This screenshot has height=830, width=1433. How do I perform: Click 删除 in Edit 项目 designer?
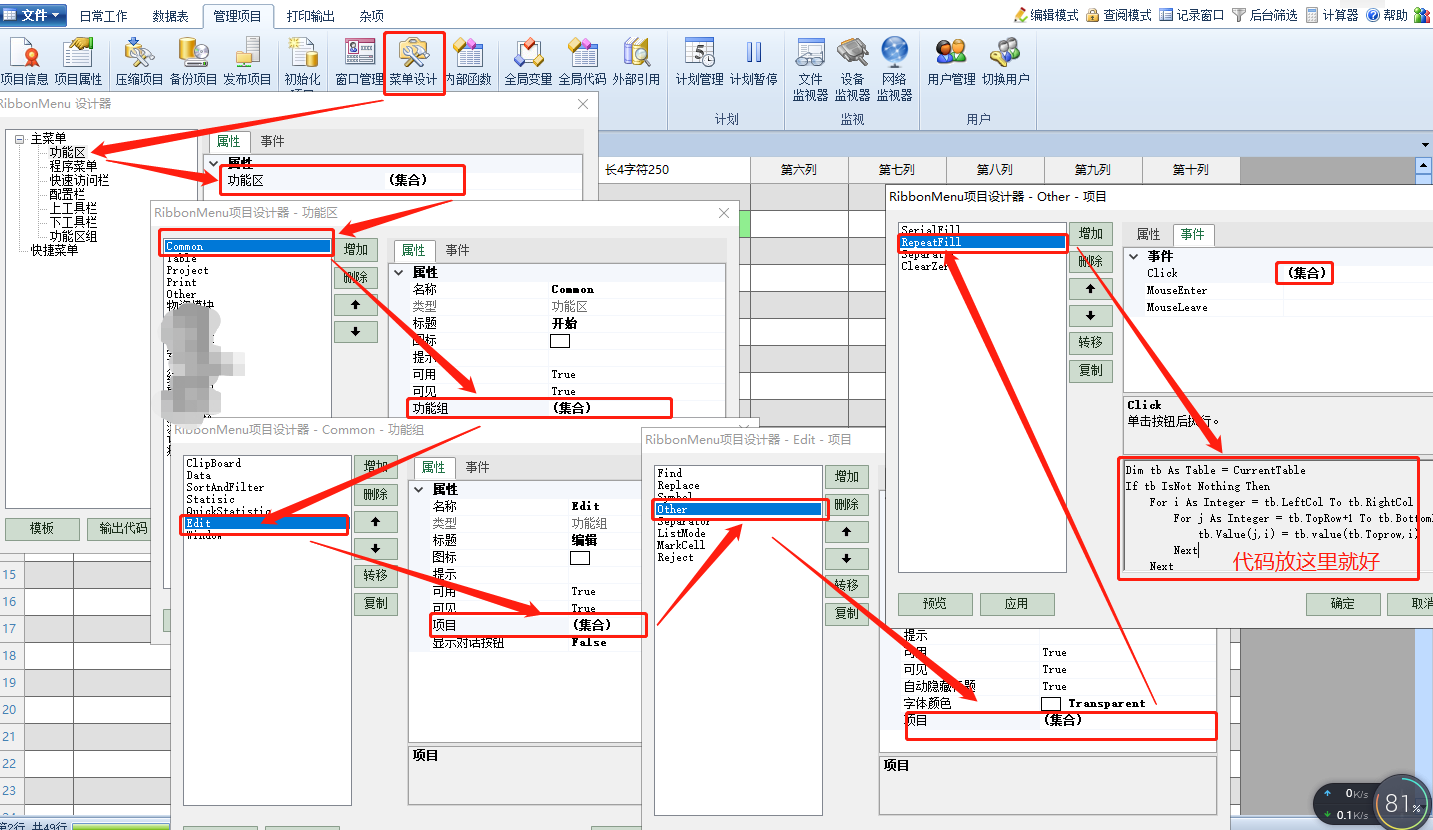(x=847, y=505)
